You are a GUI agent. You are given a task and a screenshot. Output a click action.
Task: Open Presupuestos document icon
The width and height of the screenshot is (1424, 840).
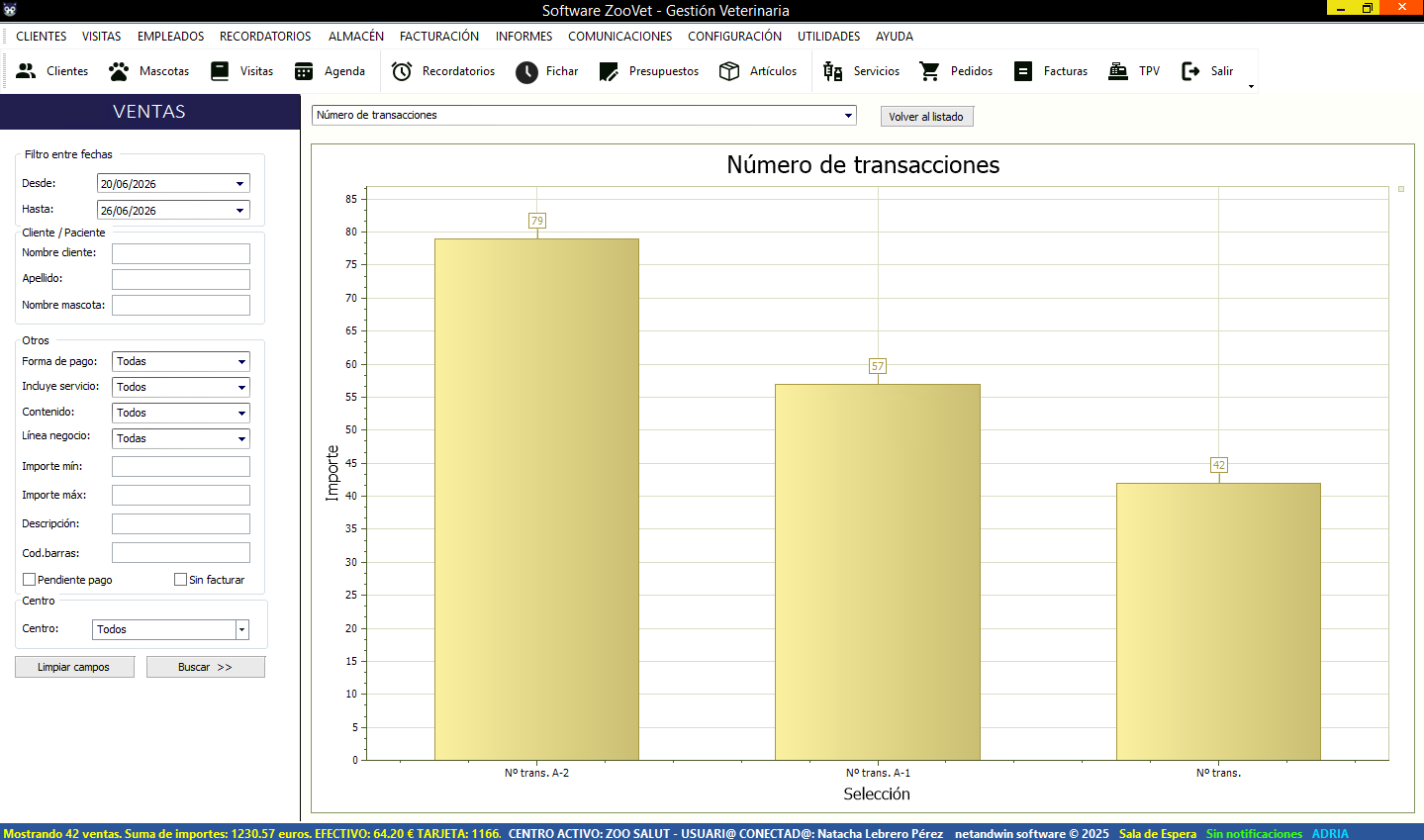point(609,71)
